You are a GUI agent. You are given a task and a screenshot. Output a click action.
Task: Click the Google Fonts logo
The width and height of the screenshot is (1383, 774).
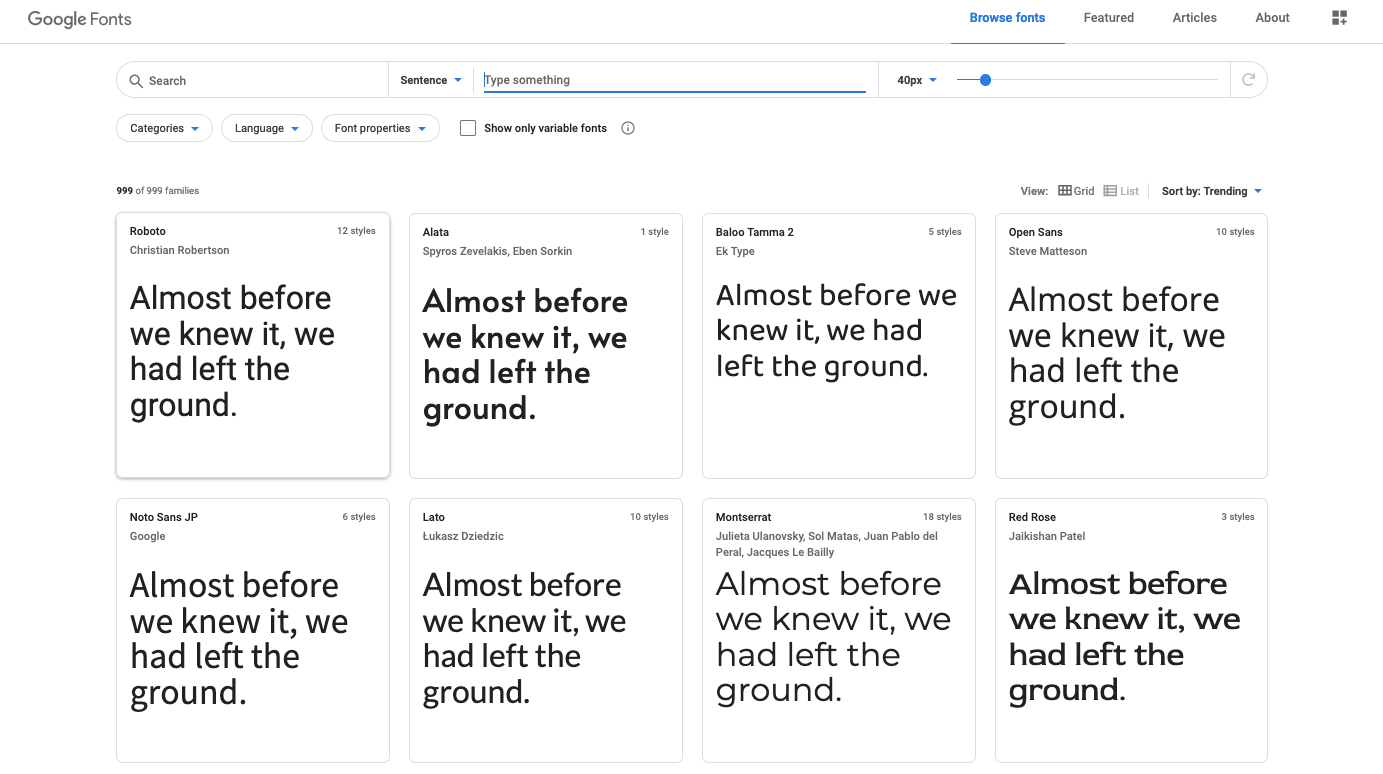click(79, 19)
